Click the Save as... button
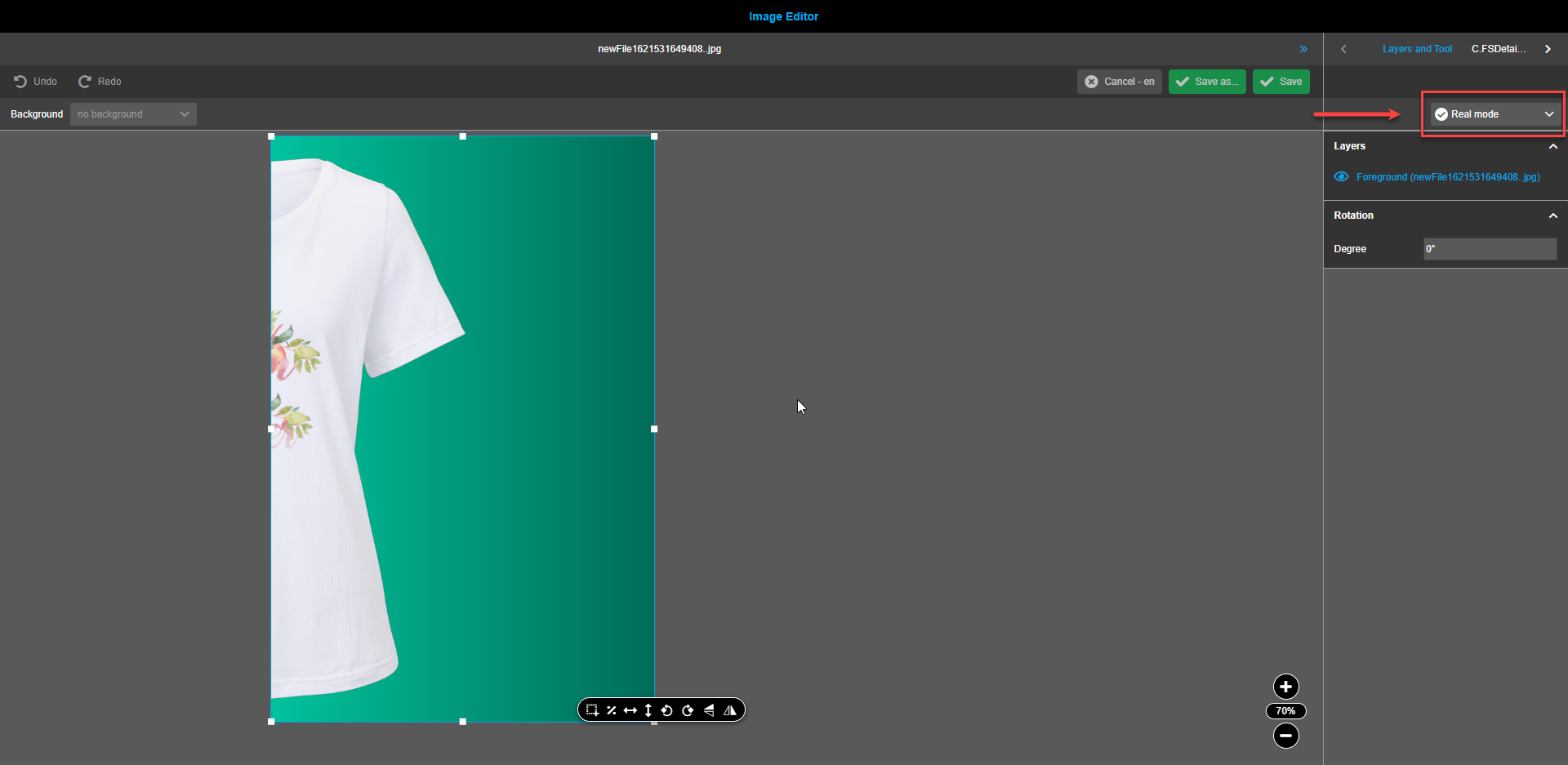 click(1207, 82)
